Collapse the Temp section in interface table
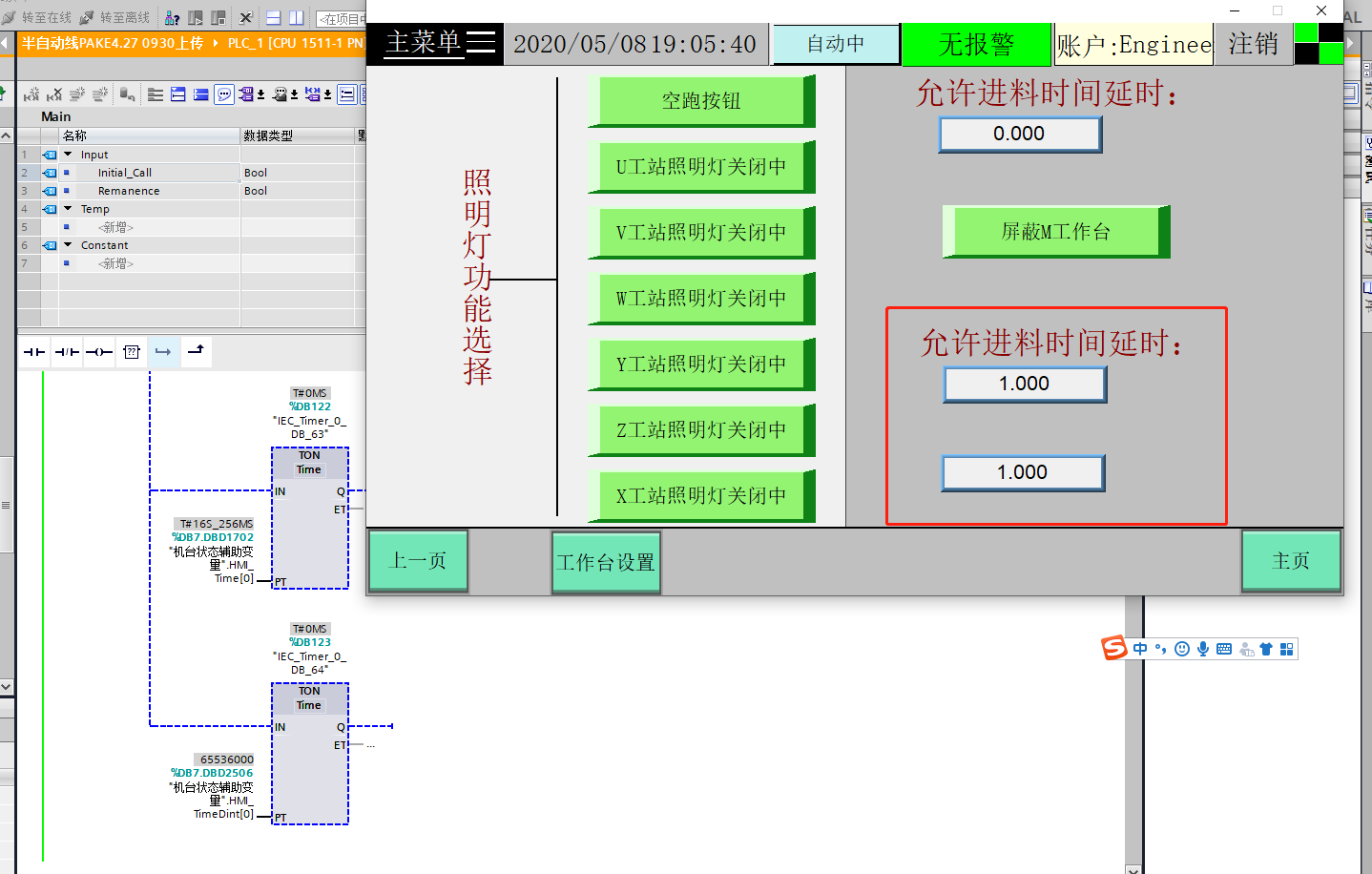 pyautogui.click(x=68, y=209)
